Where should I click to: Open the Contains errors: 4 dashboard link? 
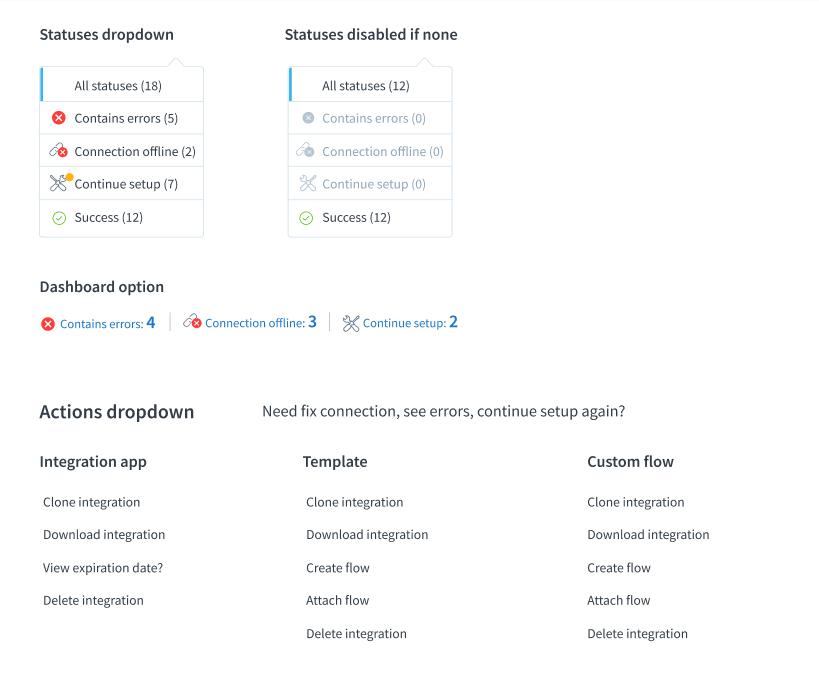pyautogui.click(x=107, y=323)
